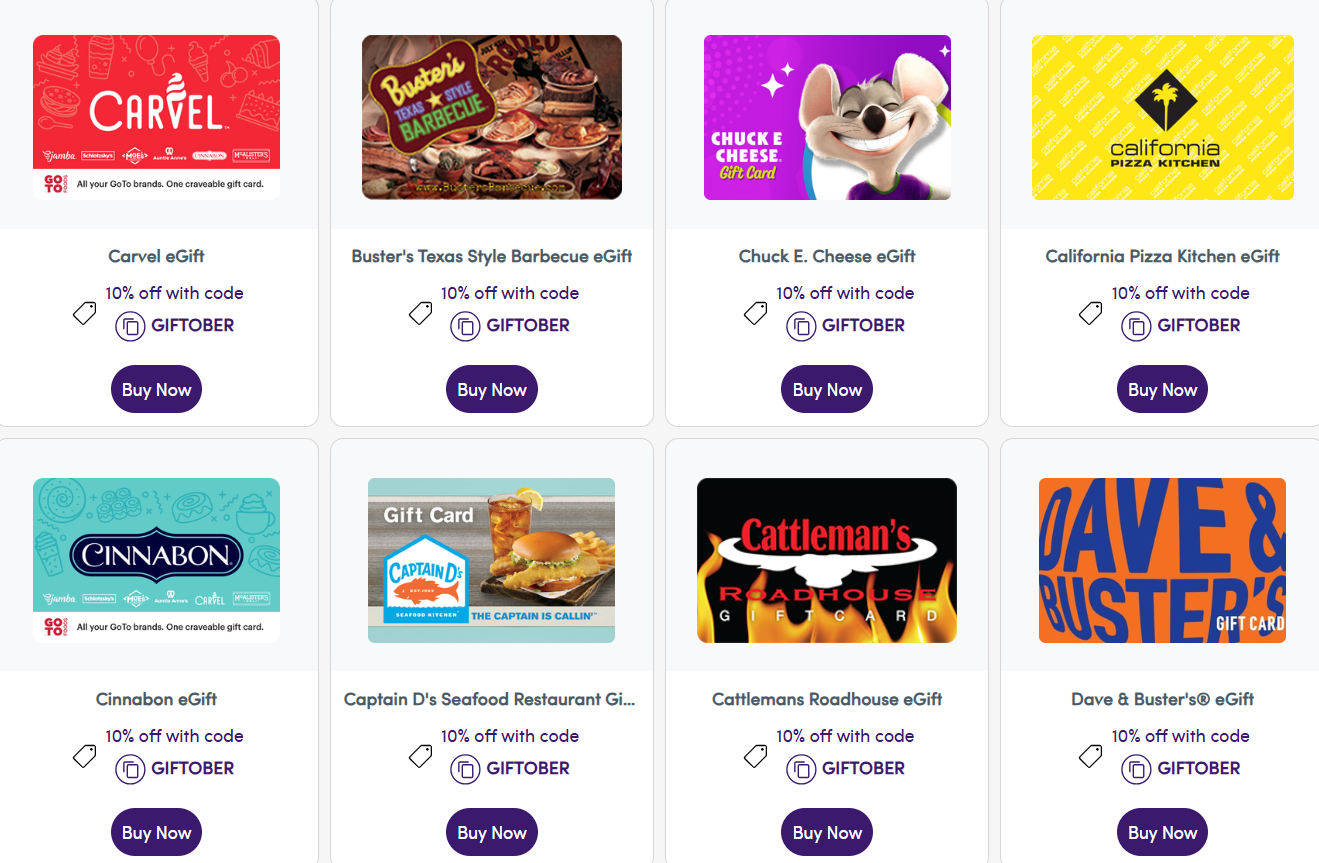
Task: Click the tag icon on Cattlemans Roadhouse card
Action: [755, 755]
